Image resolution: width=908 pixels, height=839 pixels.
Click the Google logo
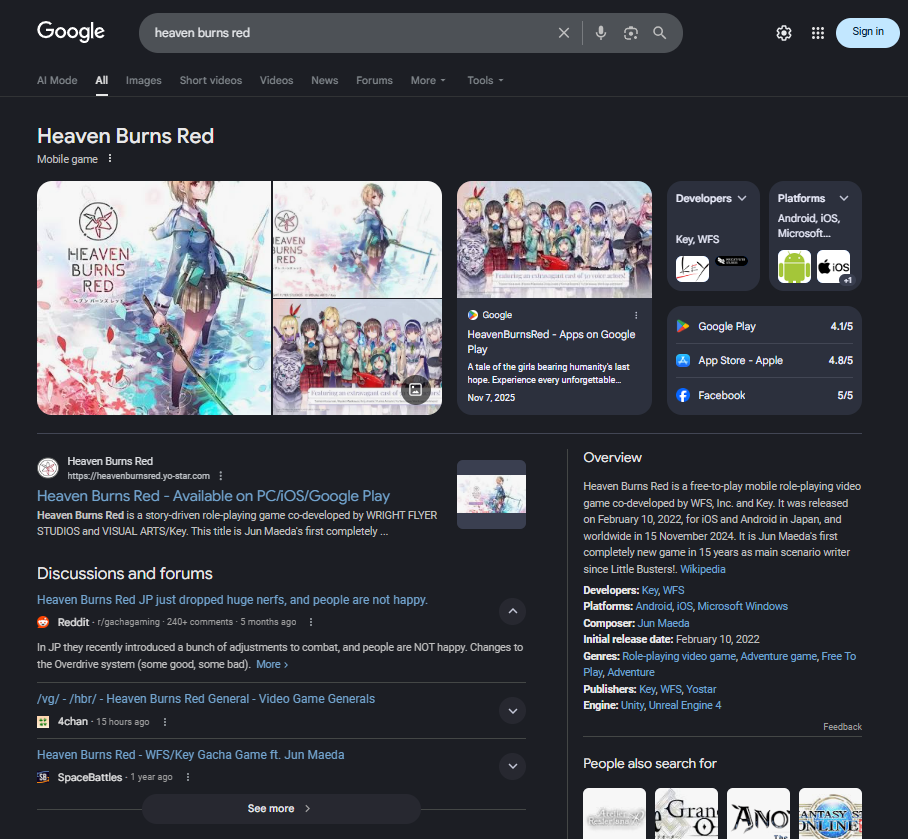[x=71, y=31]
